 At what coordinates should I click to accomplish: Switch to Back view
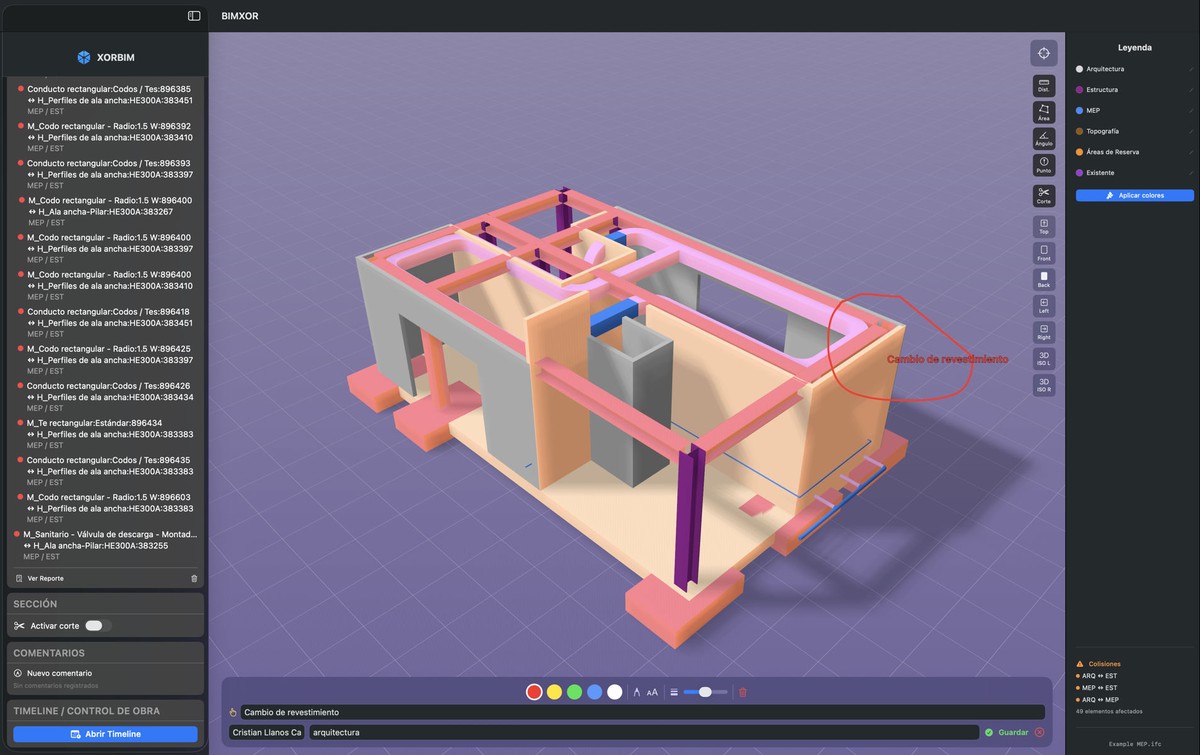pos(1043,279)
